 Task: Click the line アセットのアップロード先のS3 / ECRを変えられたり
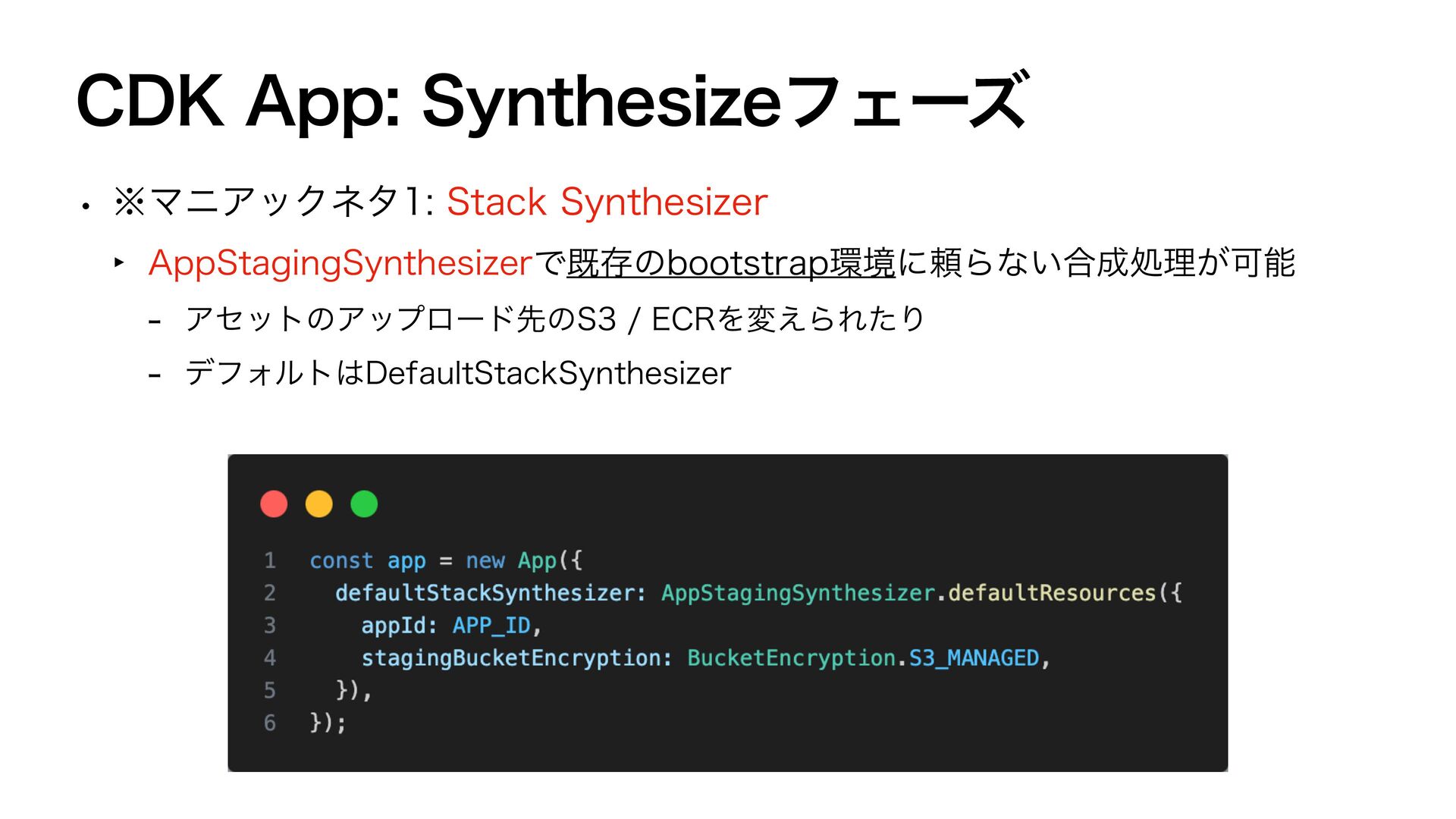click(x=555, y=318)
